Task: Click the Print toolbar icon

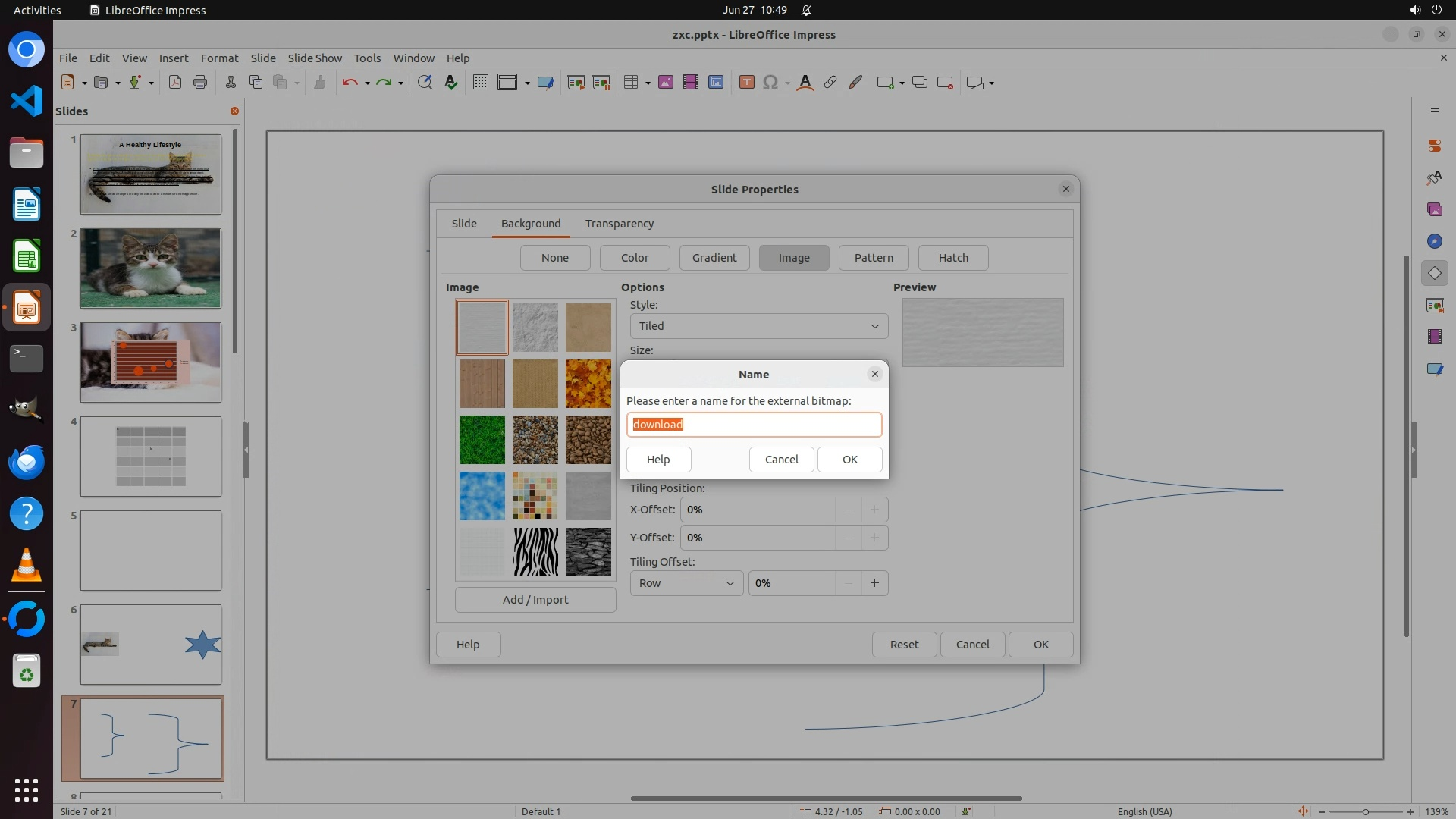Action: (x=200, y=83)
